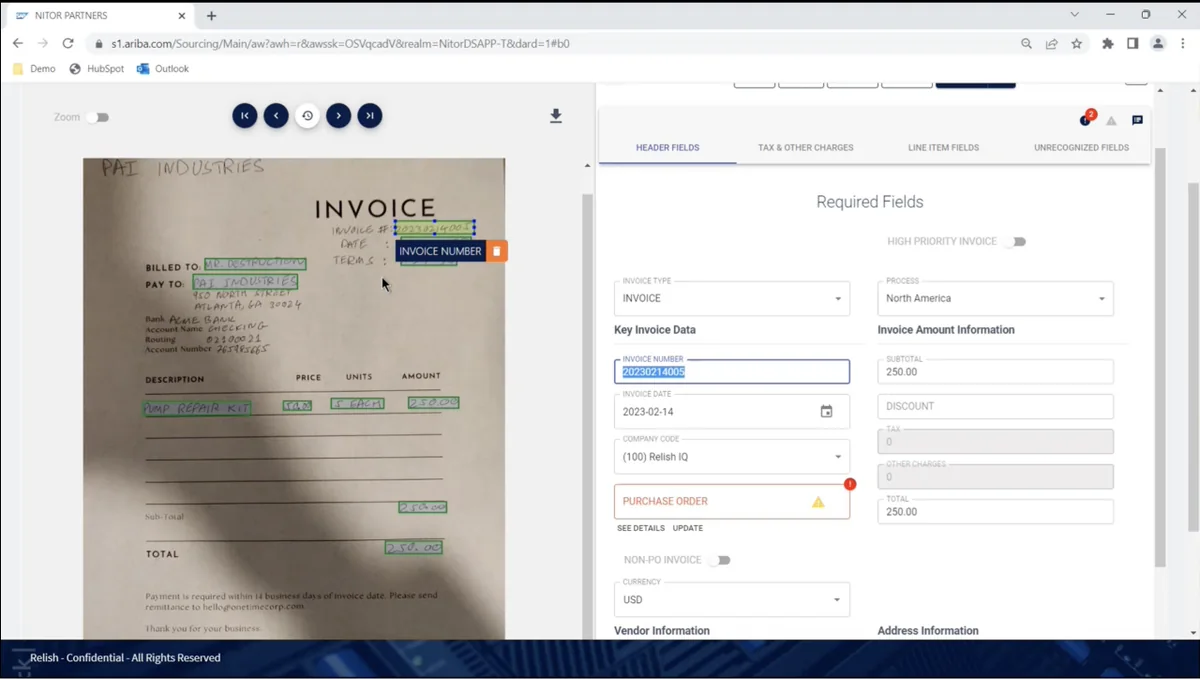Image resolution: width=1200 pixels, height=679 pixels.
Task: Open the error notifications icon with badge
Action: point(1086,119)
